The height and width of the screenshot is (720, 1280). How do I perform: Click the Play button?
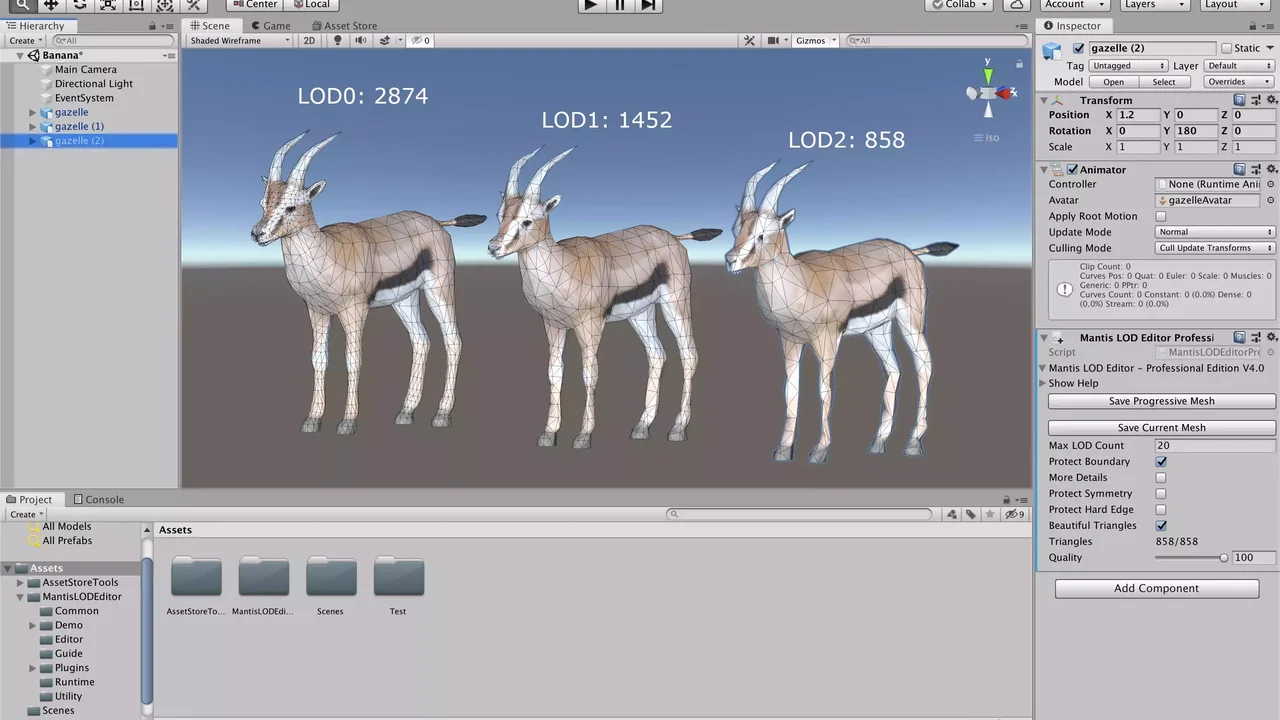[591, 5]
